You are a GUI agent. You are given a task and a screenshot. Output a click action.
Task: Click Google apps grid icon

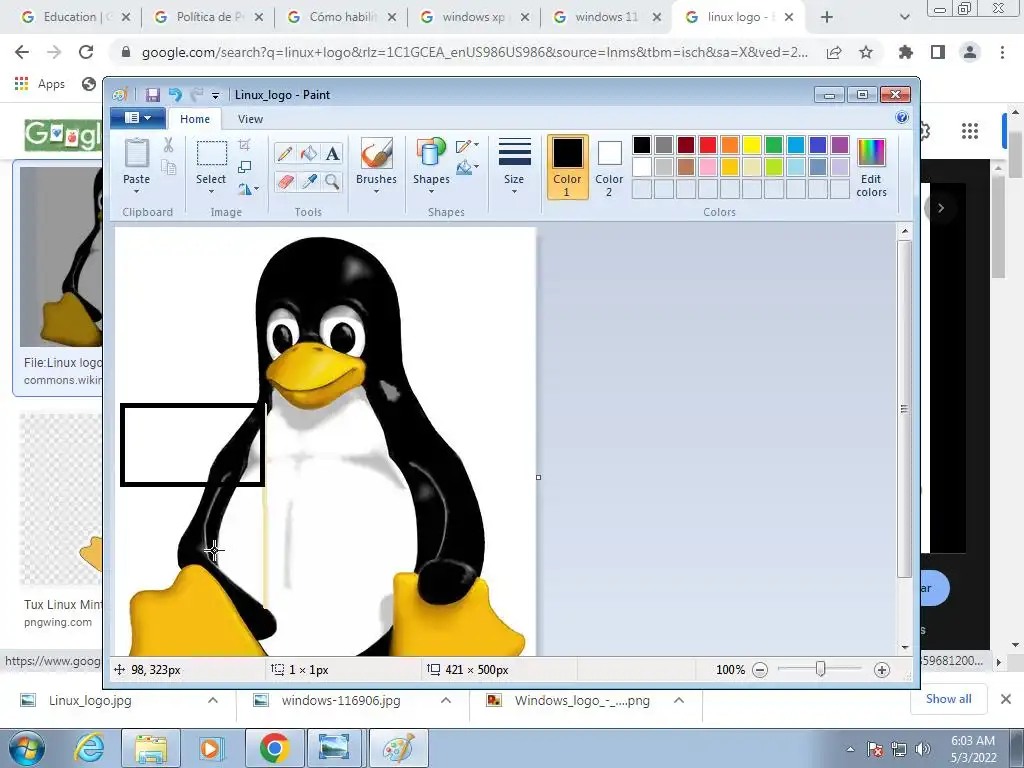point(970,131)
